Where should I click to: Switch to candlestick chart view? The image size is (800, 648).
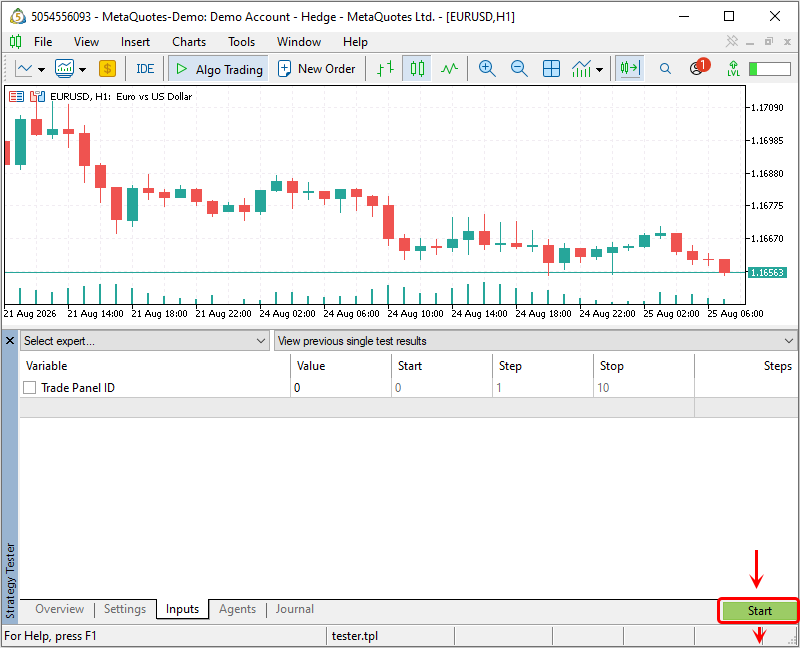pos(417,68)
